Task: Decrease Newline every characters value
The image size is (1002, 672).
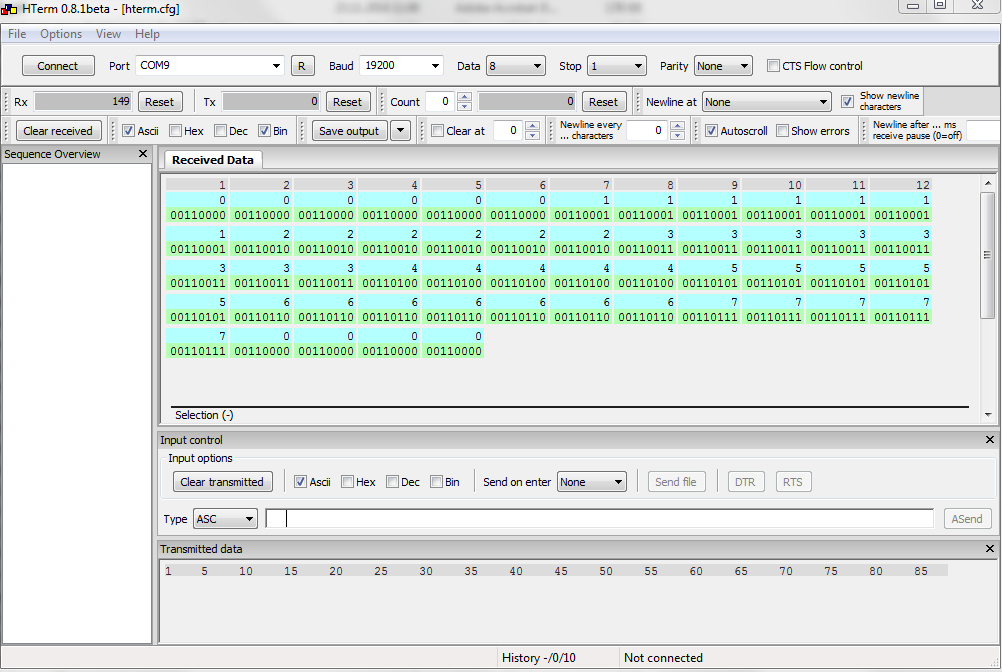Action: point(677,135)
